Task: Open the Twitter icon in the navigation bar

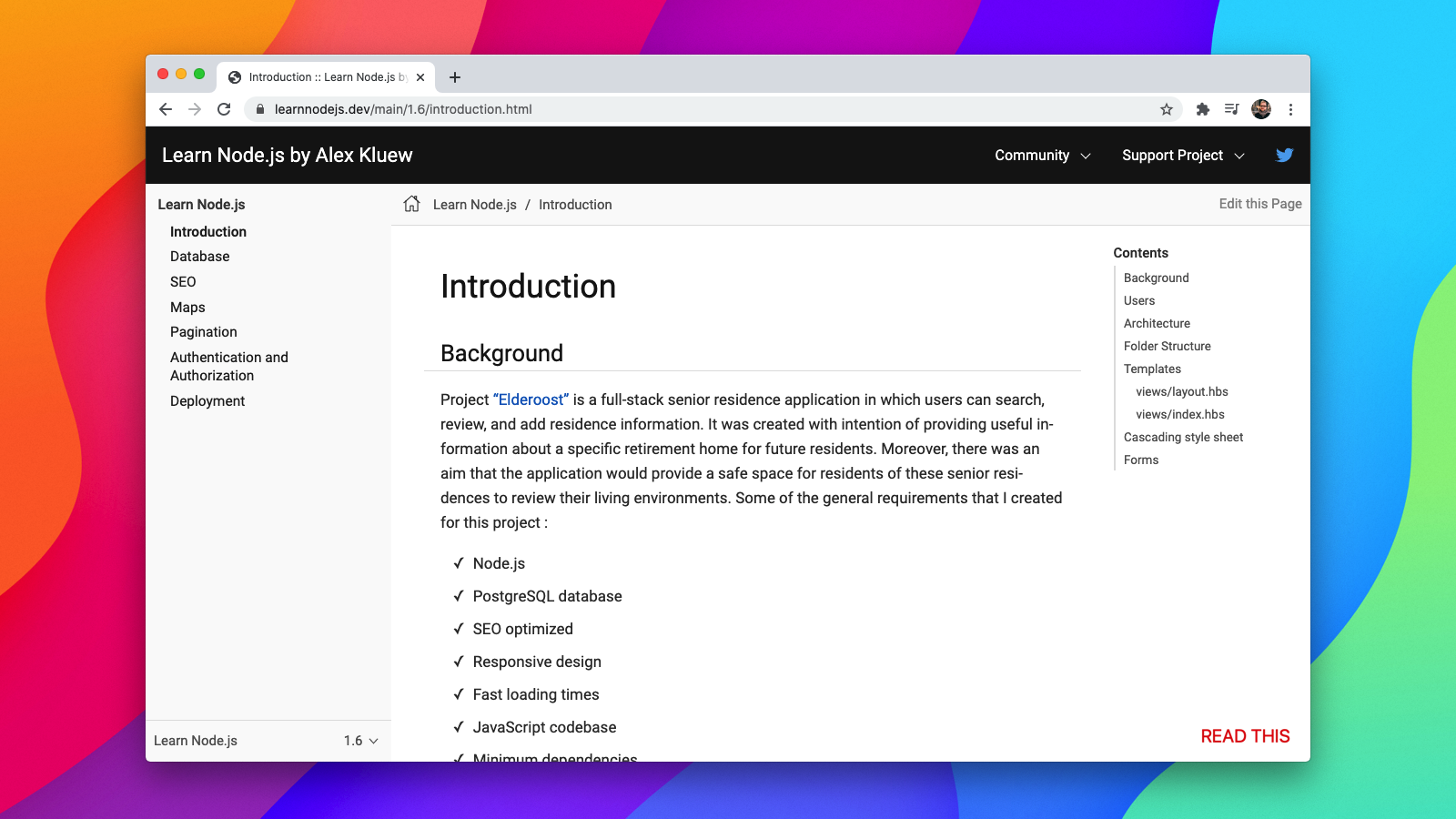Action: (x=1284, y=155)
